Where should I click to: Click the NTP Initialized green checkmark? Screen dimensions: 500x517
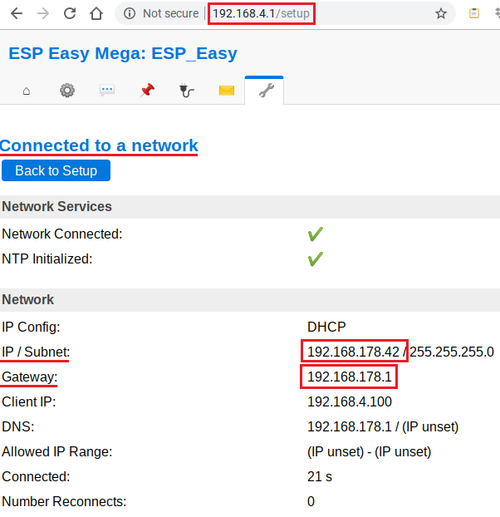(315, 259)
